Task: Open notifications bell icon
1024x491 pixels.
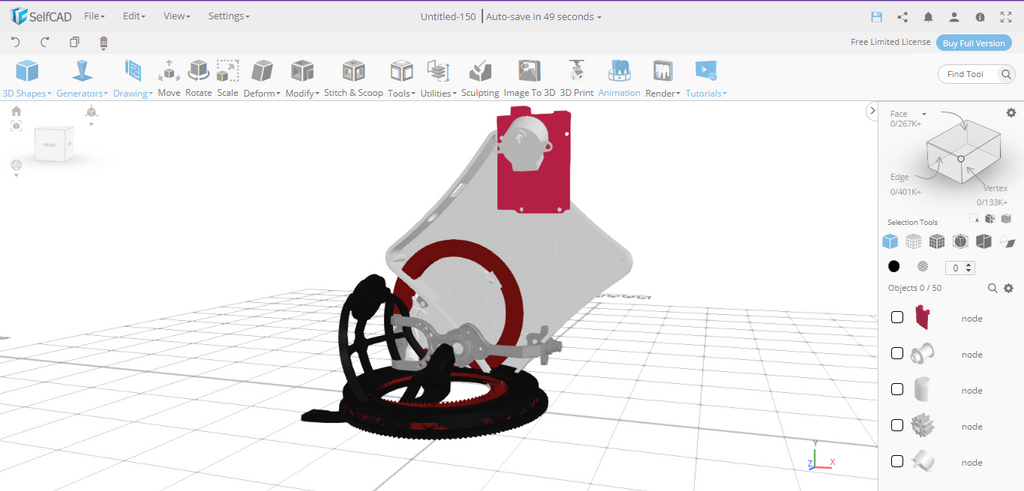Action: coord(928,17)
